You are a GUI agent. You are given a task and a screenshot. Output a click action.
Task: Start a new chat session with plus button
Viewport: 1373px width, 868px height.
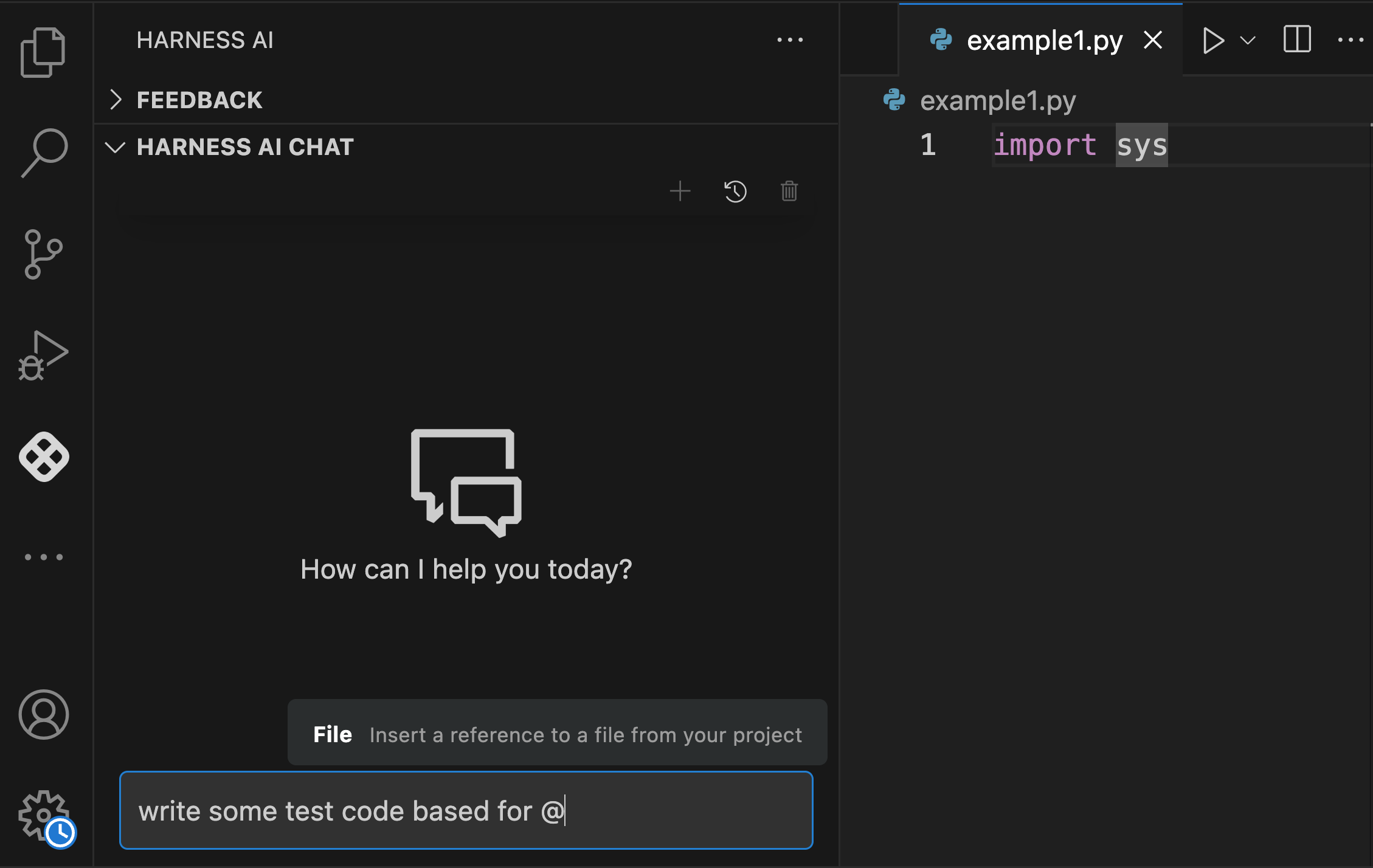(x=680, y=191)
